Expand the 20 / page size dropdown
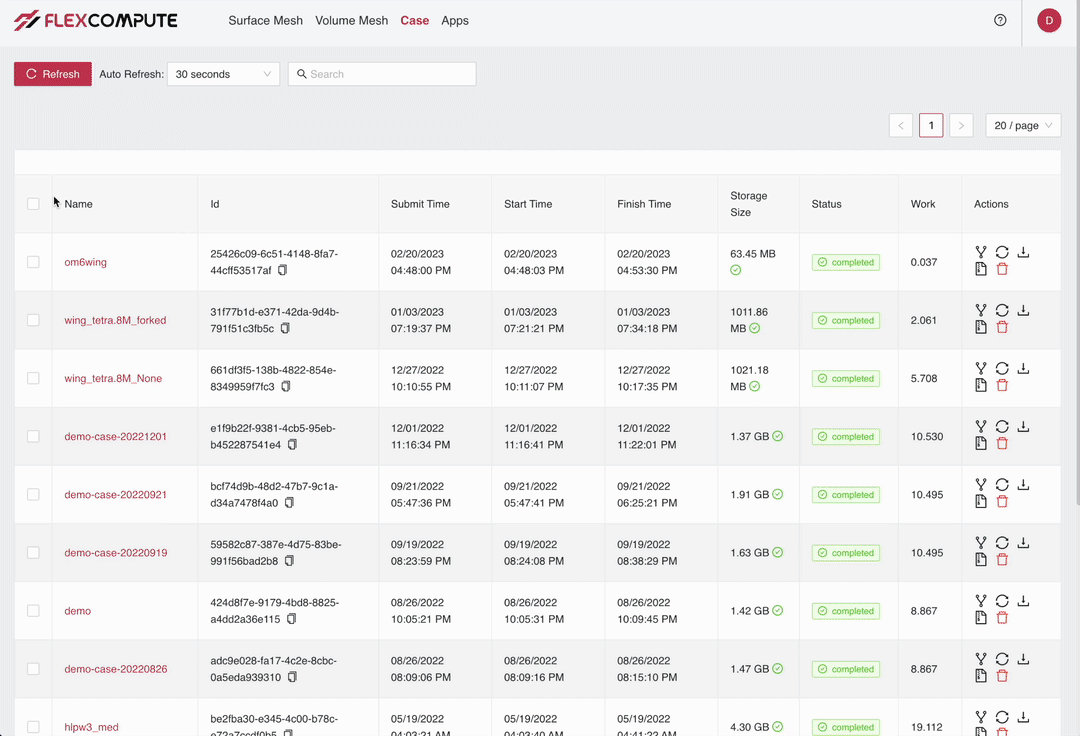Screen dimensions: 1080x736 pyautogui.click(x=1024, y=126)
